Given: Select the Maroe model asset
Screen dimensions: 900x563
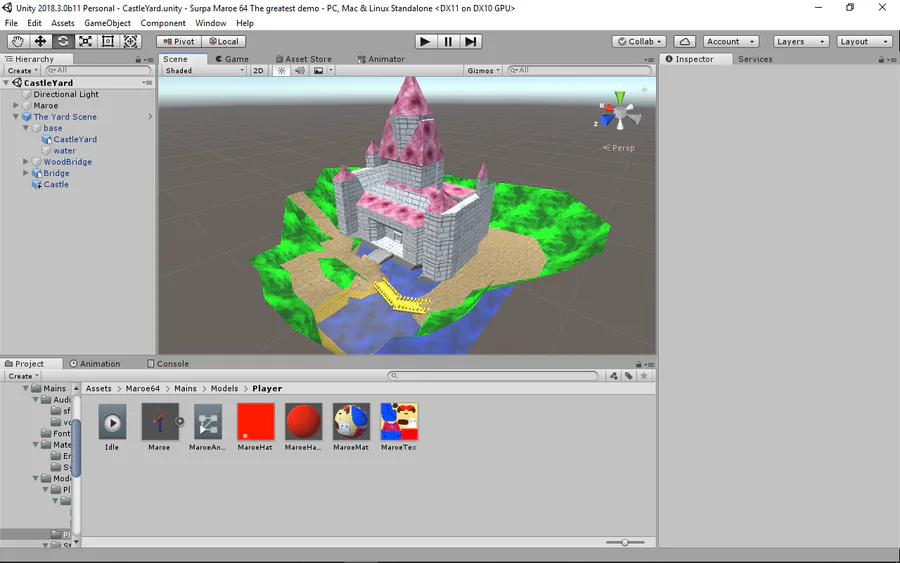Looking at the screenshot, I should pos(160,426).
